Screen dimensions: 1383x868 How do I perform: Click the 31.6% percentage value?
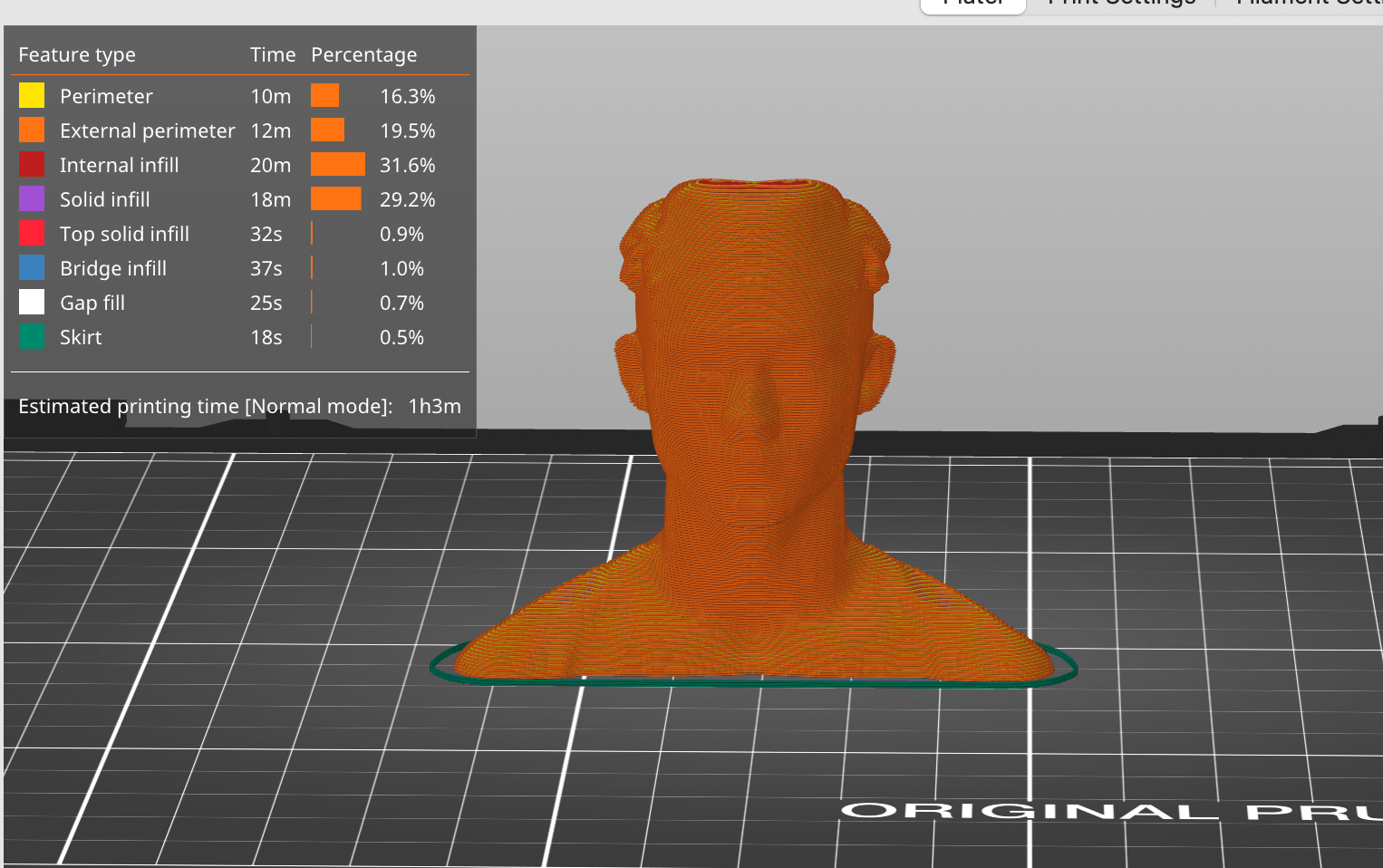407,165
